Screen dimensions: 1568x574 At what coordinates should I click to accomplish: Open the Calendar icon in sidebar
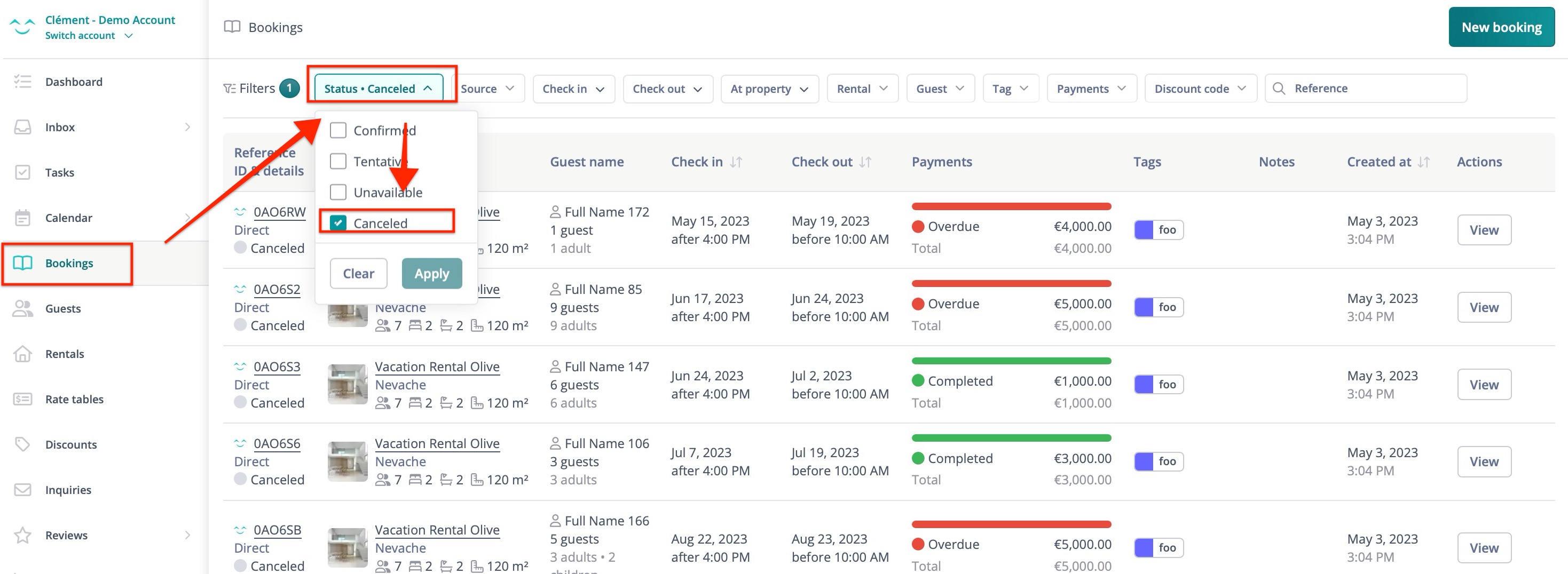(x=22, y=218)
